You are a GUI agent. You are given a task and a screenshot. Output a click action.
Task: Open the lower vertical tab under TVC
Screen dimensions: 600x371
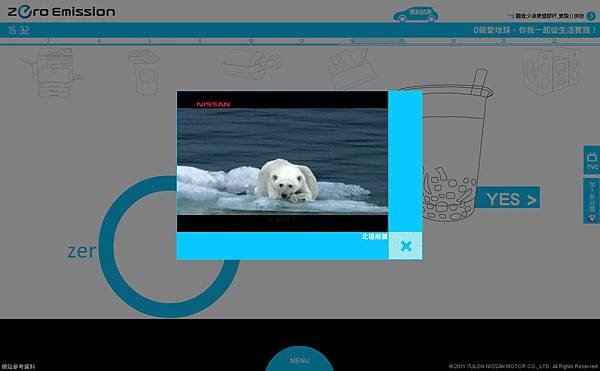[592, 201]
